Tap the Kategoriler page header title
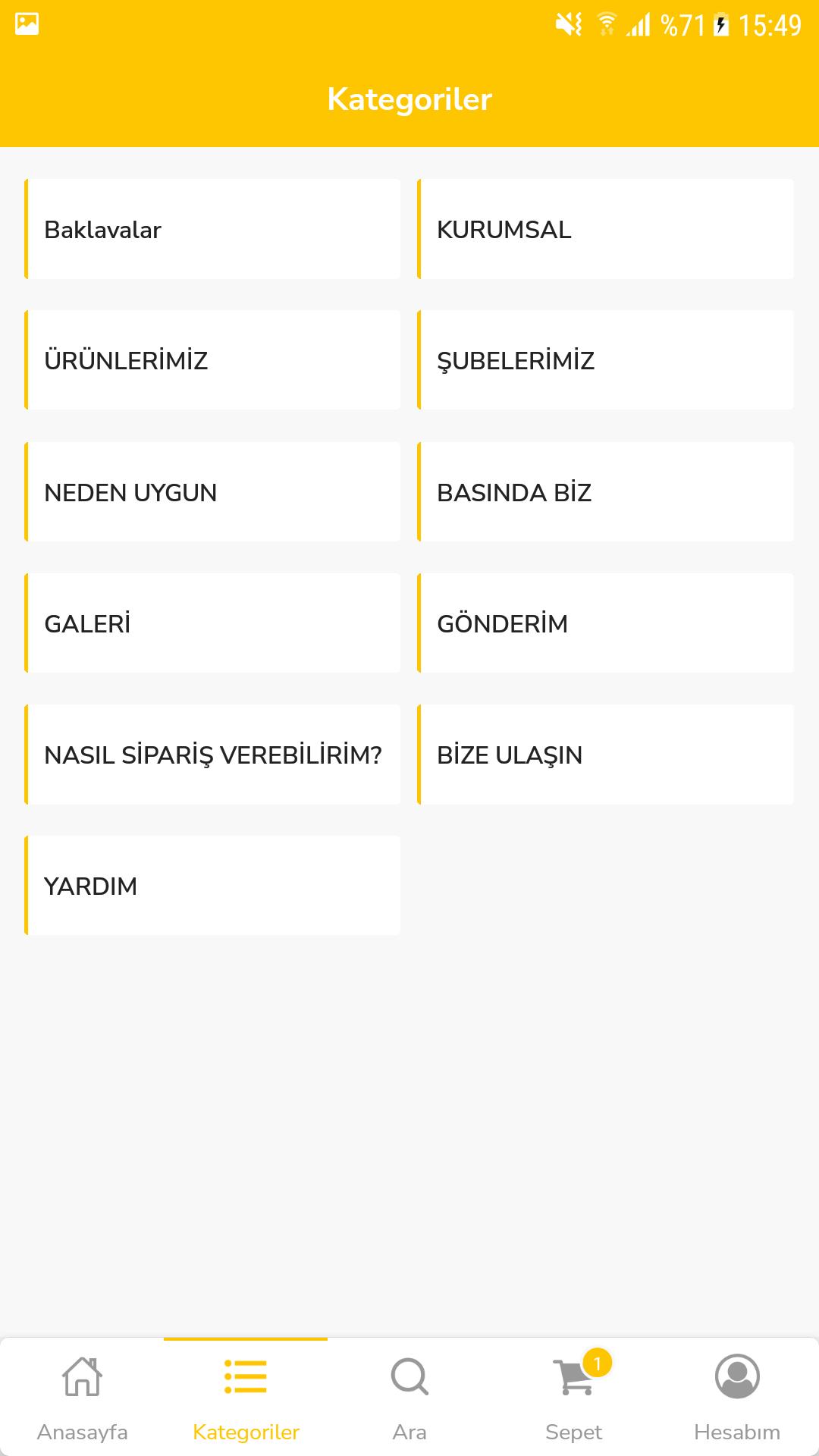The height and width of the screenshot is (1456, 819). pyautogui.click(x=409, y=99)
